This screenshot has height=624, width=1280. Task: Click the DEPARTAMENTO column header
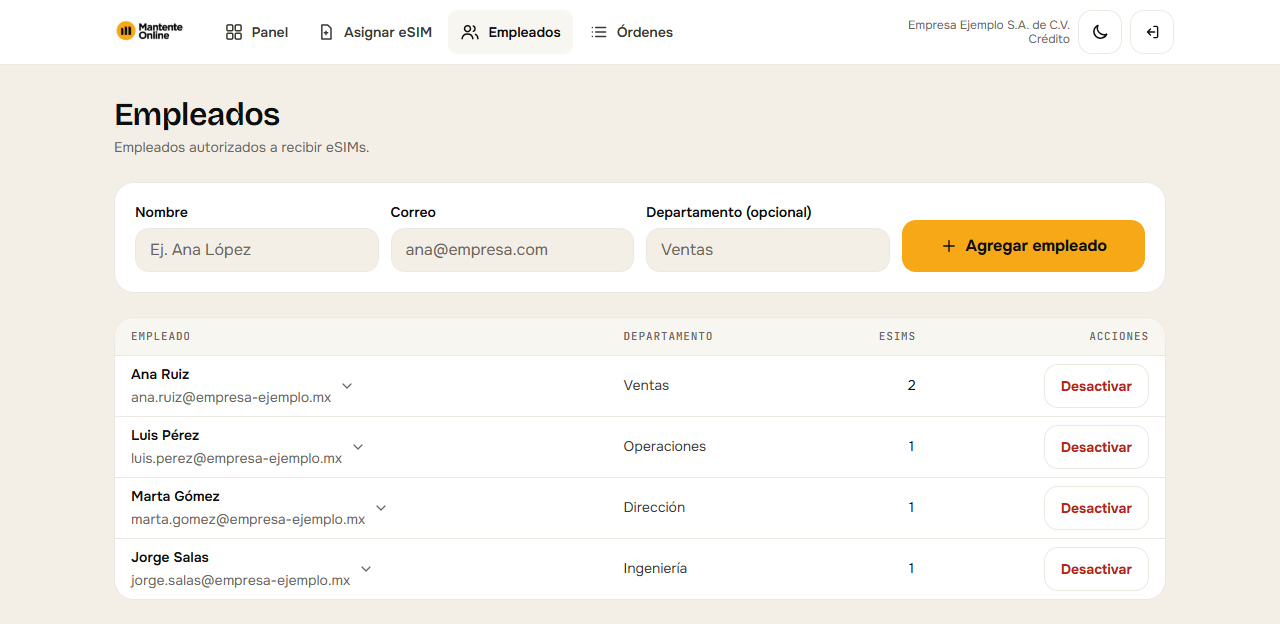click(668, 336)
